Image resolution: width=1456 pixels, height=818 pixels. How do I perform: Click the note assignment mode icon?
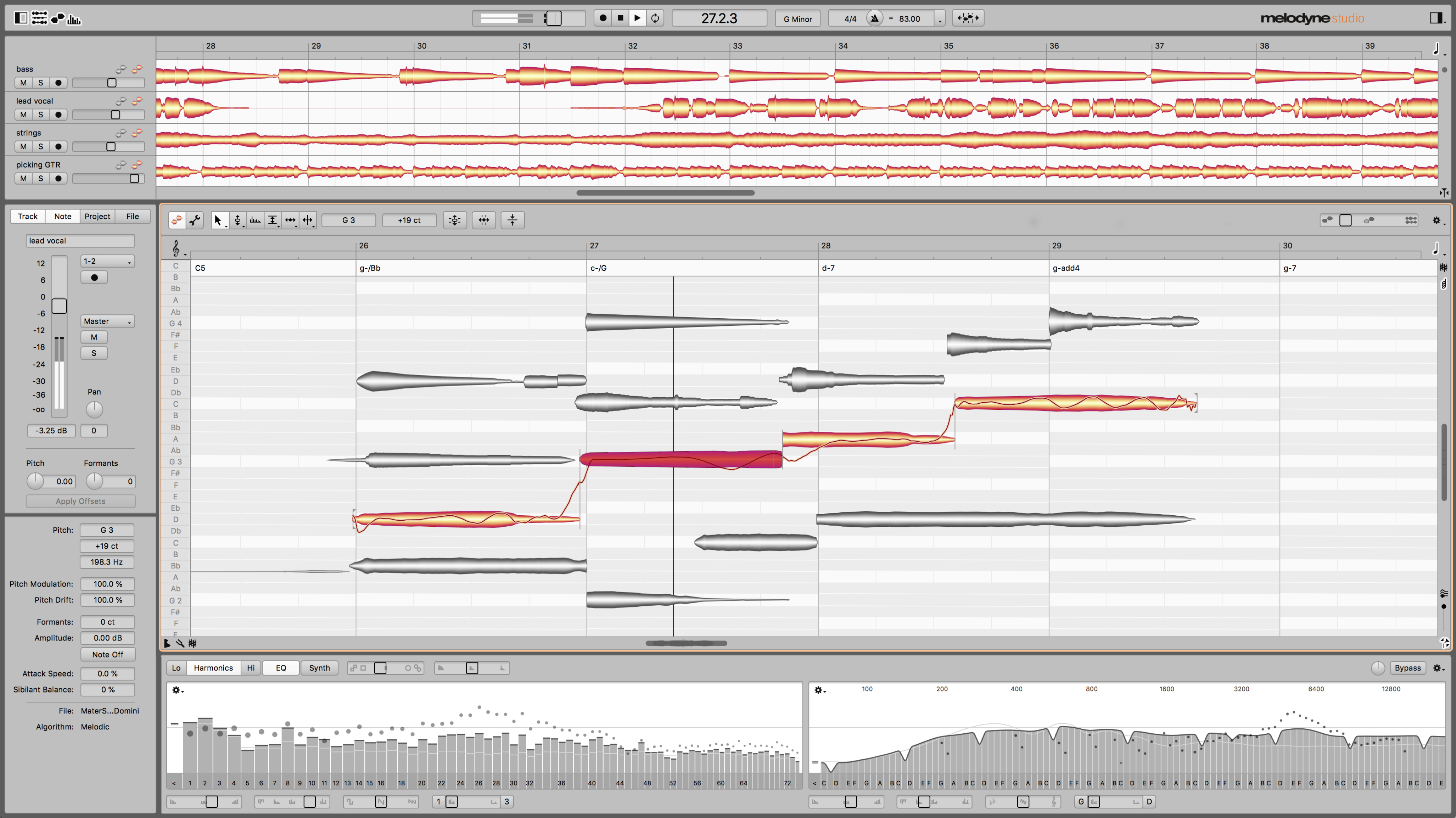tap(195, 219)
